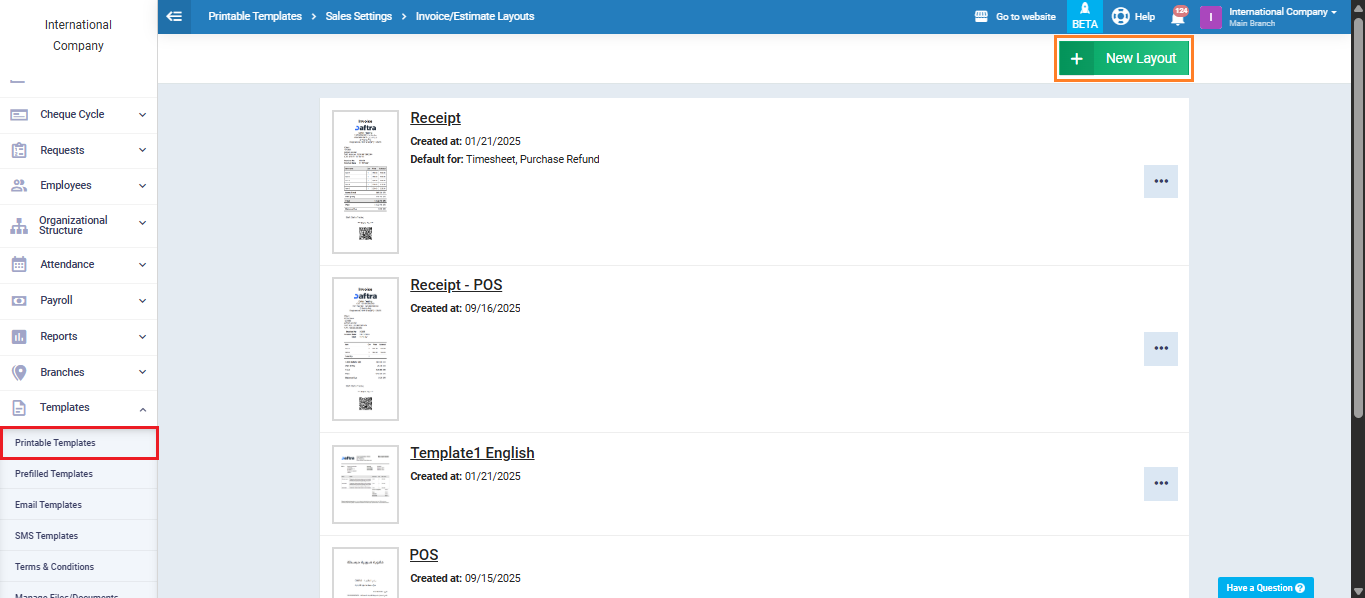This screenshot has height=598, width=1365.
Task: Click Sales Settings breadcrumb link
Action: tap(358, 17)
